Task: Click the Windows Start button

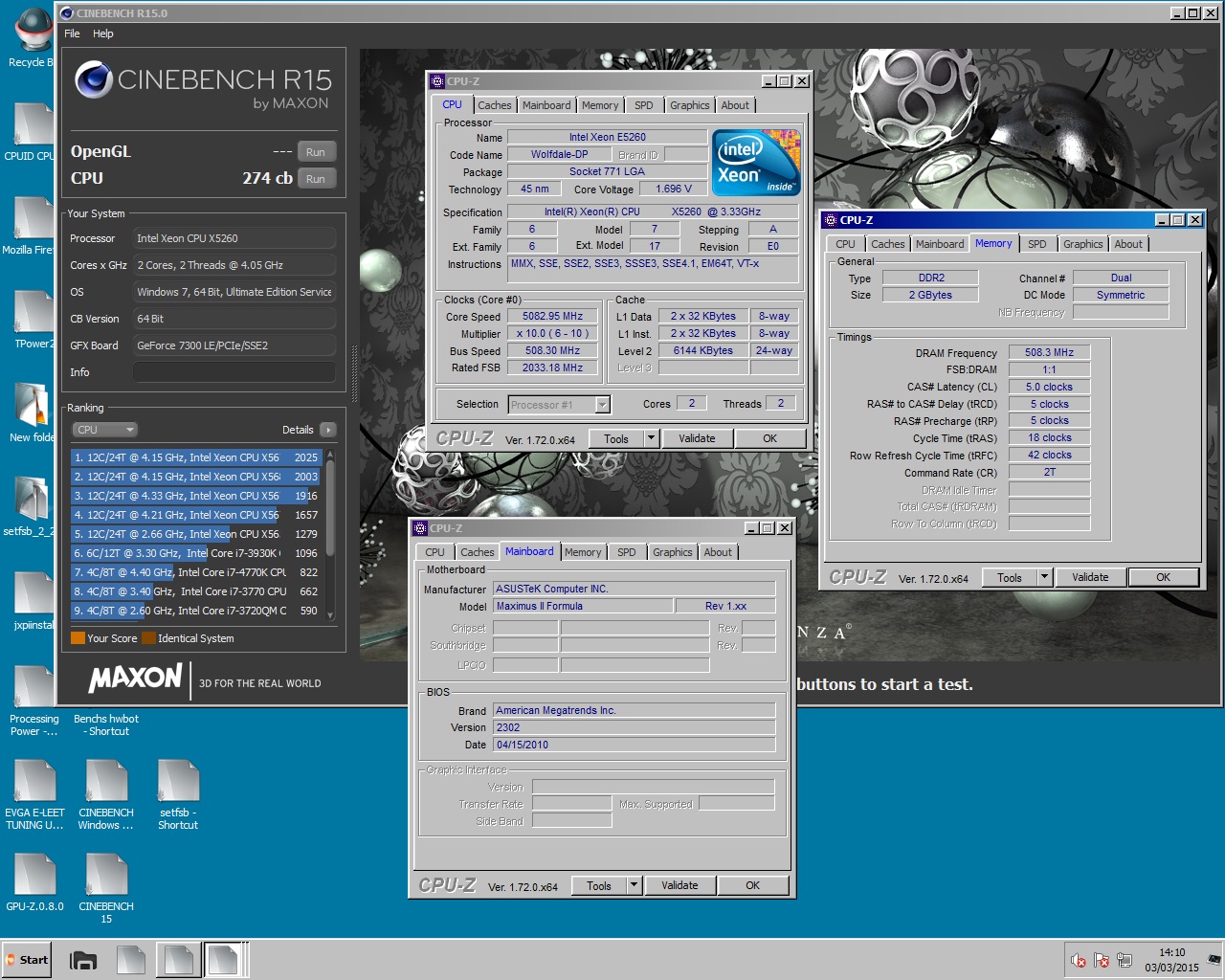Action: coord(27,960)
